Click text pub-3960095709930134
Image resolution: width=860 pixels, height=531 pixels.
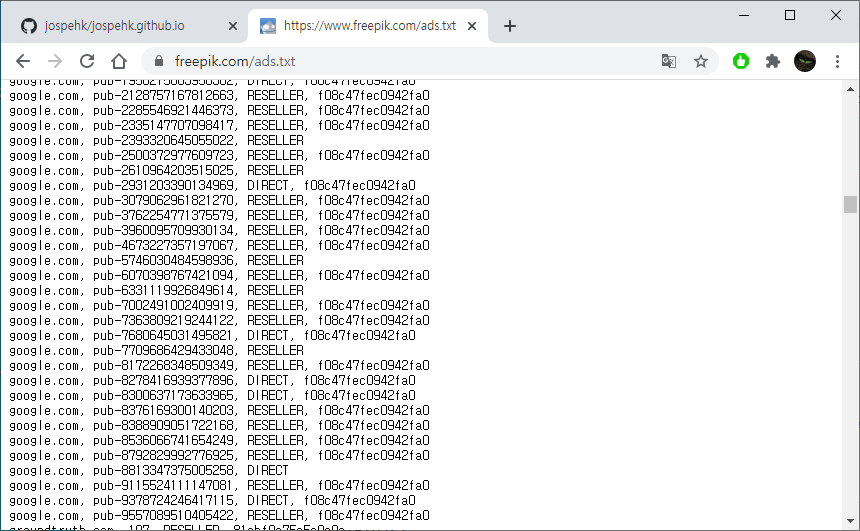(x=165, y=230)
